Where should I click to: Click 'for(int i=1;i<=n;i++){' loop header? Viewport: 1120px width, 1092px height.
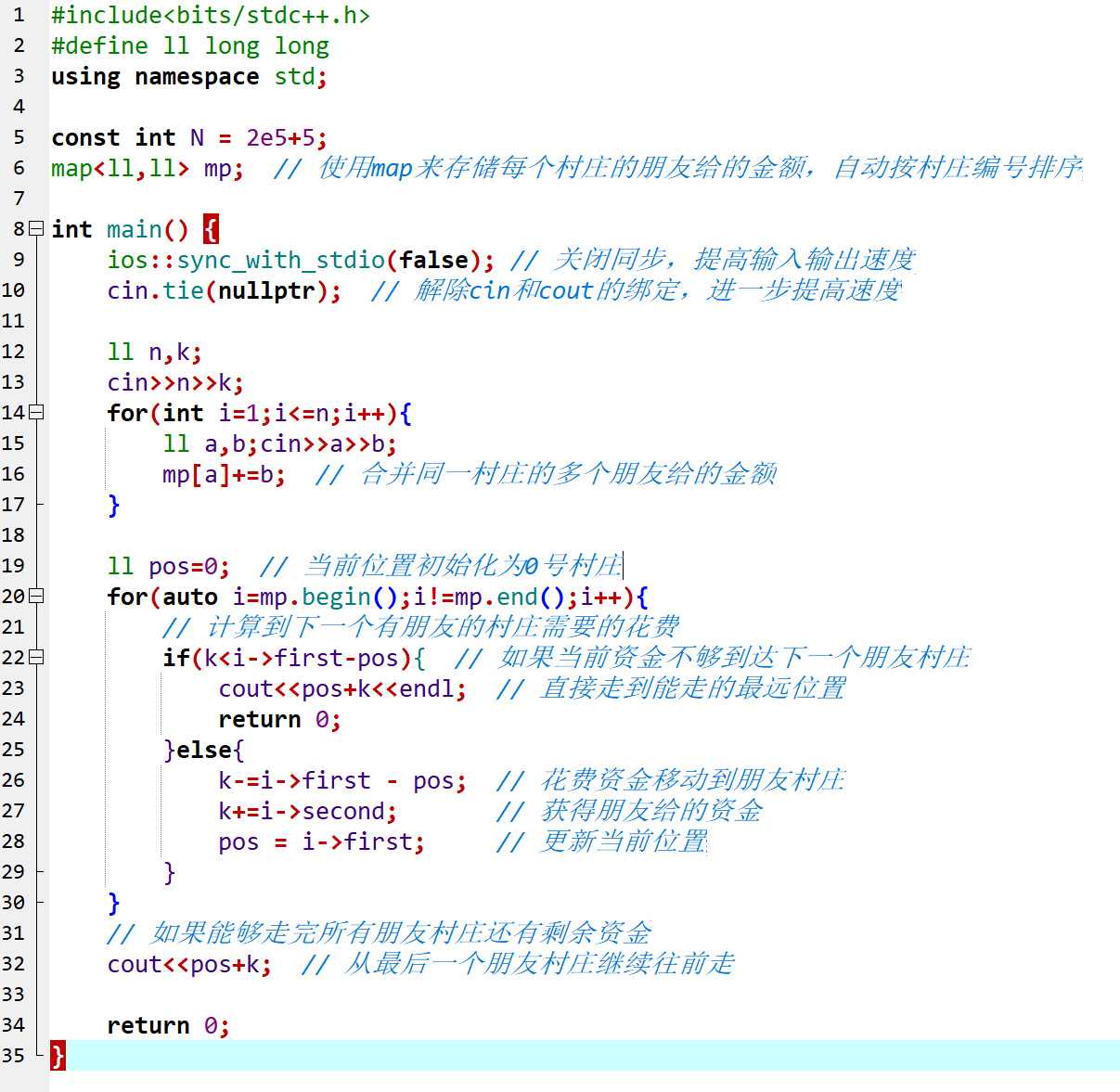point(260,414)
